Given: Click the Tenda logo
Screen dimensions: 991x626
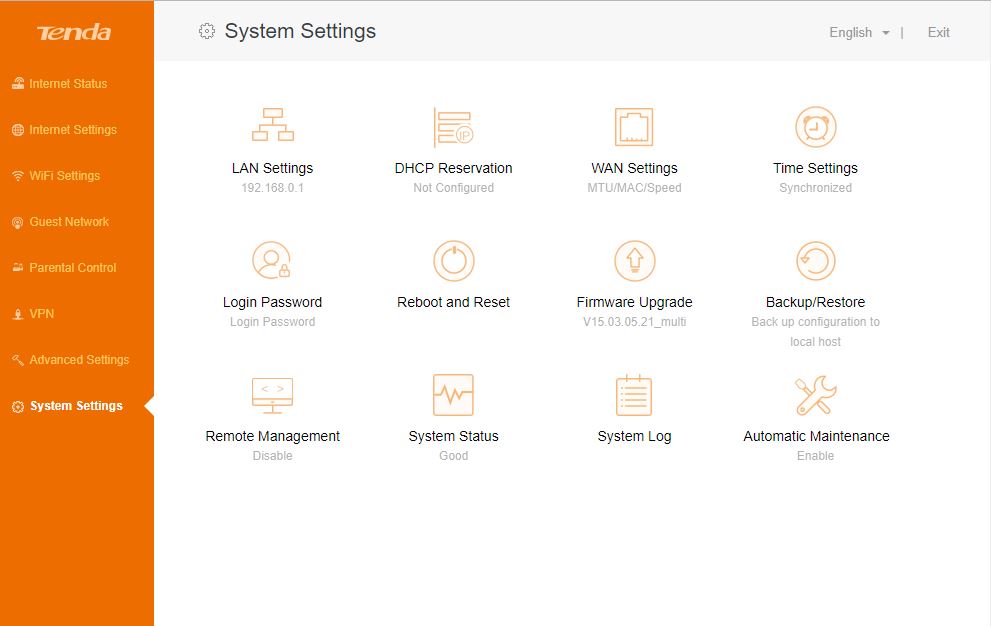Looking at the screenshot, I should point(74,32).
